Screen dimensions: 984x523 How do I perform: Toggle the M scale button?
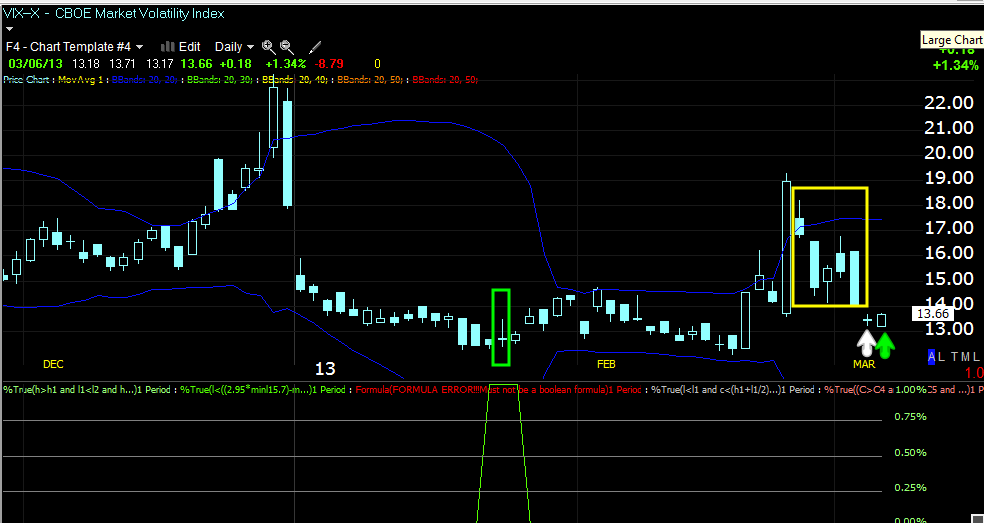click(x=965, y=357)
